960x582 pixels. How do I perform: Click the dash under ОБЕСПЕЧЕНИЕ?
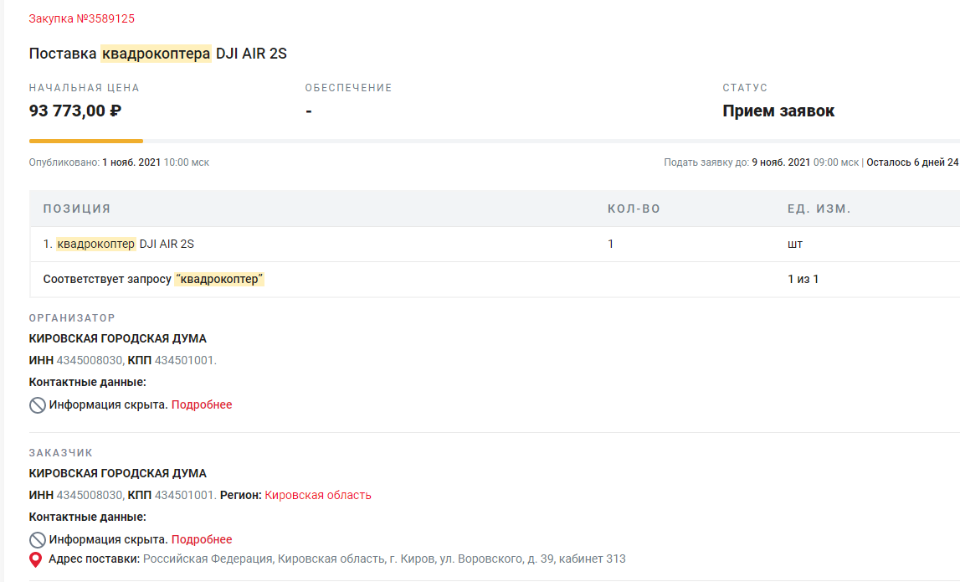click(x=309, y=111)
